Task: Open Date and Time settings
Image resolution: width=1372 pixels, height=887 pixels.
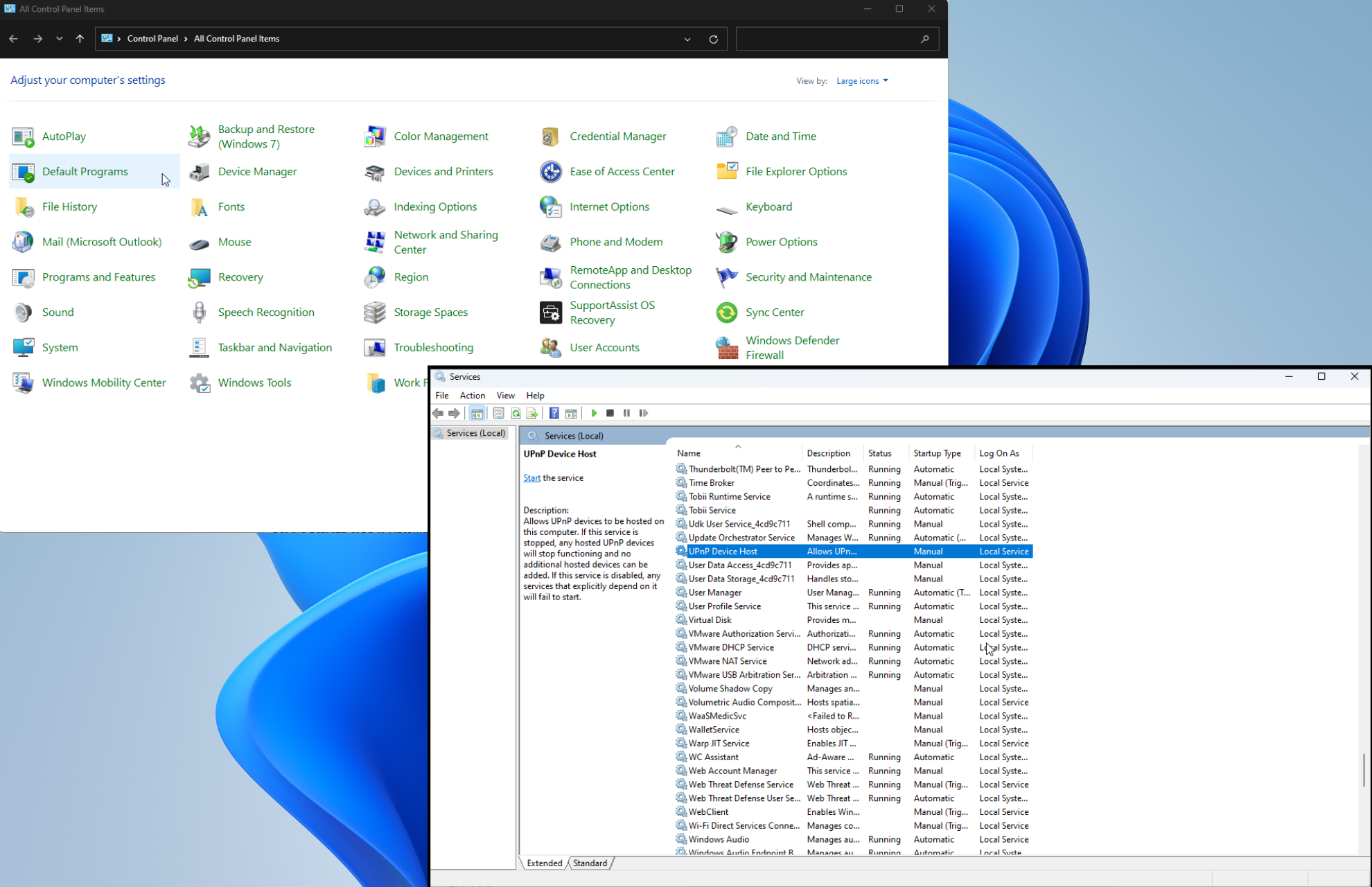Action: click(x=766, y=137)
